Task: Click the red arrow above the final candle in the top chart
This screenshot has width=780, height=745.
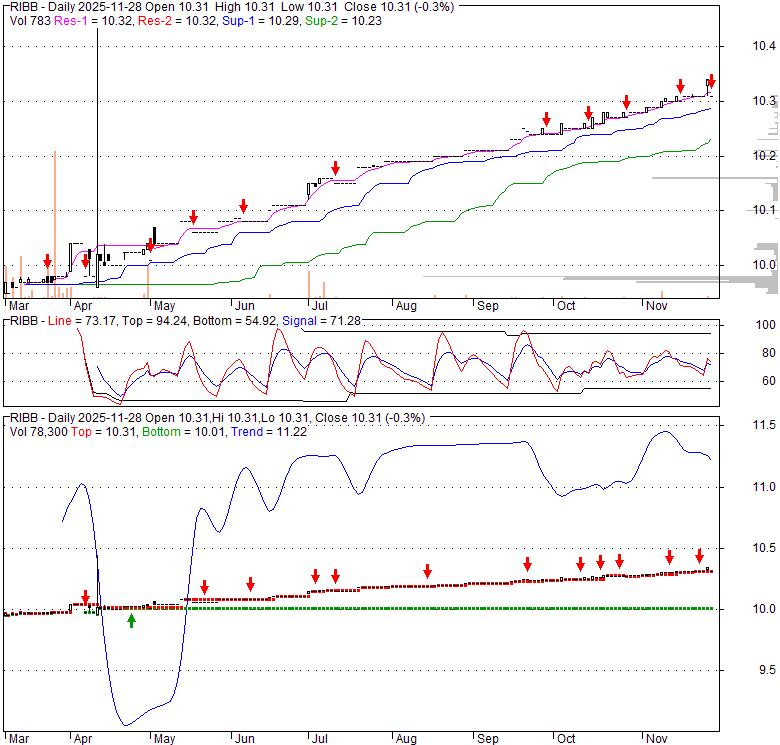Action: pyautogui.click(x=711, y=81)
